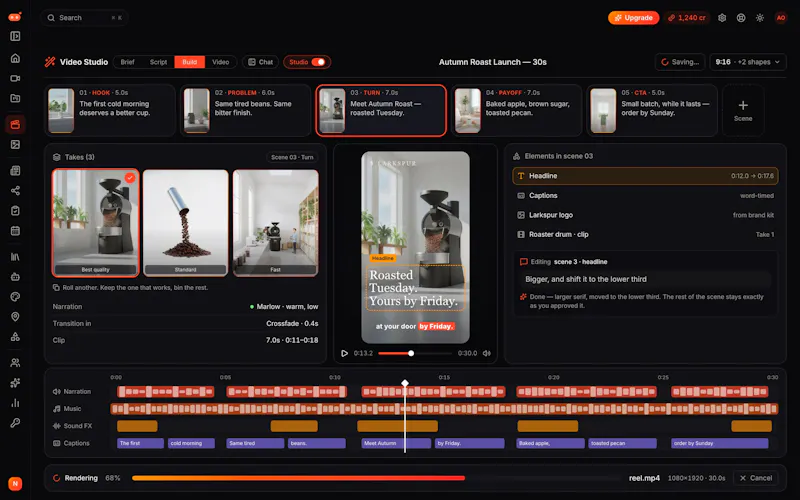Select scene 01 Hook card
This screenshot has height=500, width=800.
tap(110, 111)
